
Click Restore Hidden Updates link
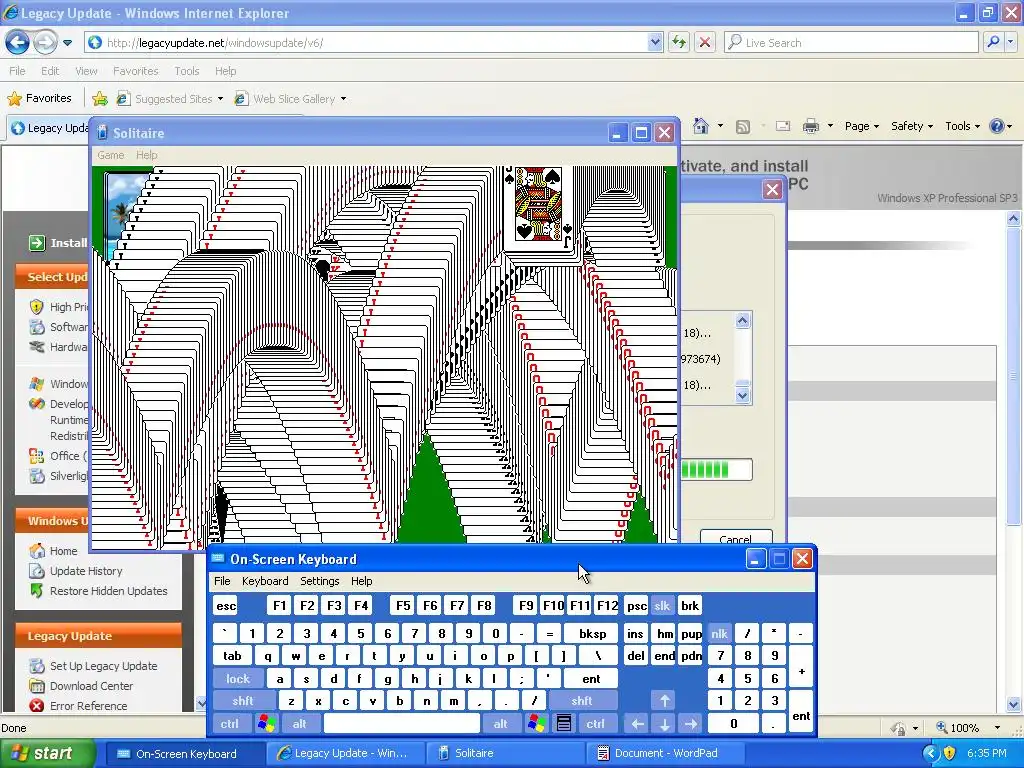click(108, 592)
